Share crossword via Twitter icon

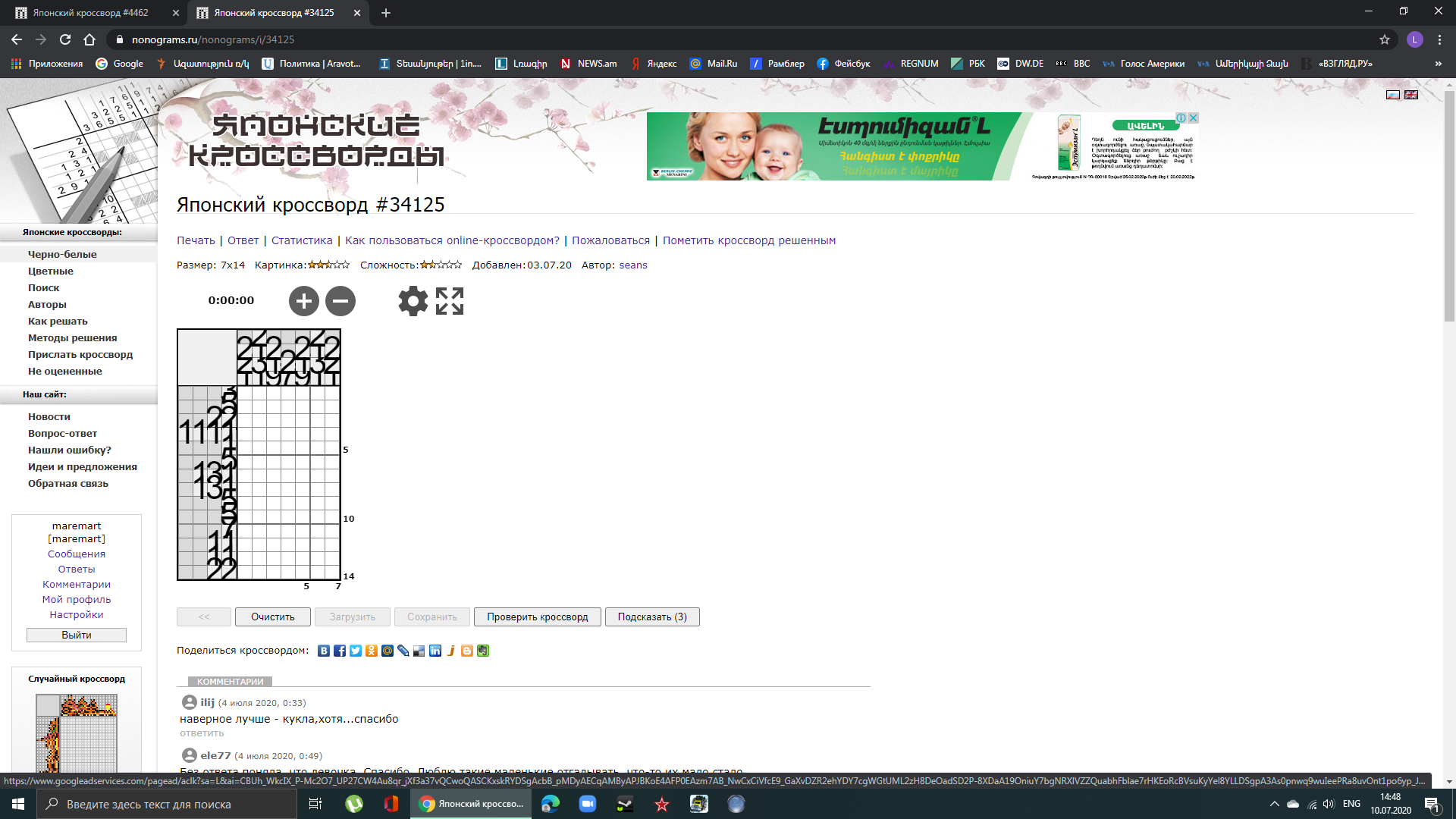pyautogui.click(x=356, y=651)
